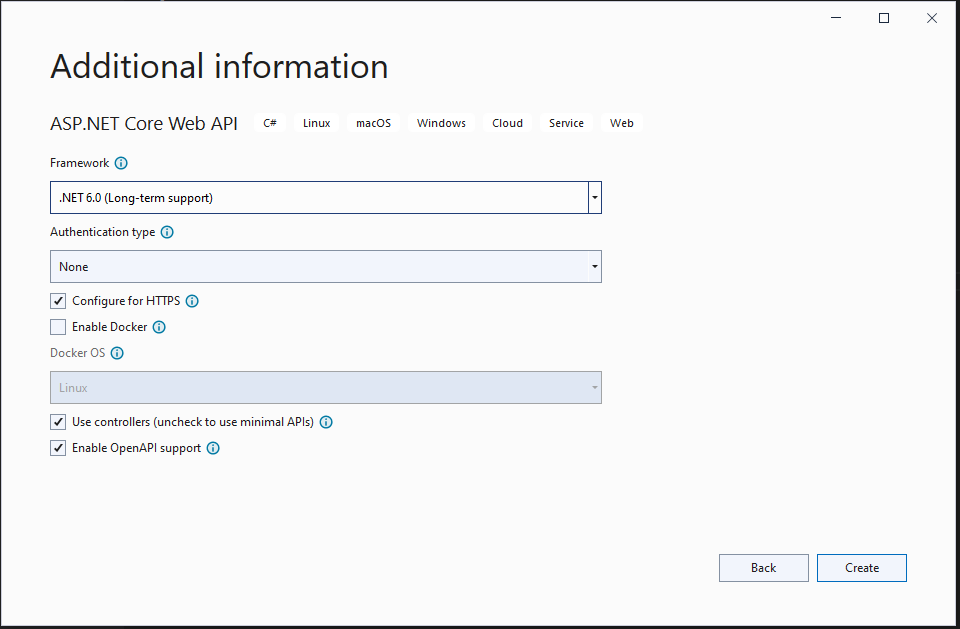The image size is (960, 629).
Task: Show info for Use controllers option
Action: tap(326, 422)
